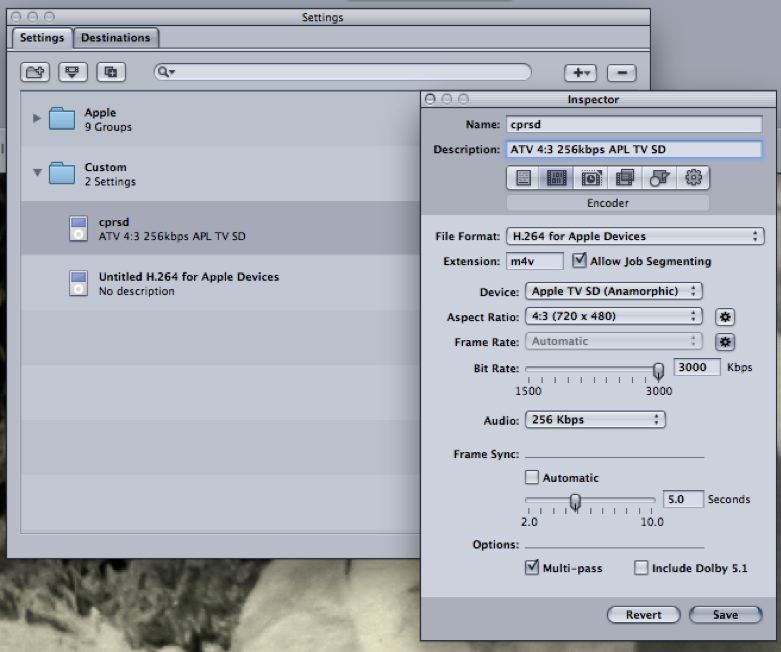The height and width of the screenshot is (652, 781).
Task: Disable Allow Job Segmenting checkbox
Action: pos(580,261)
